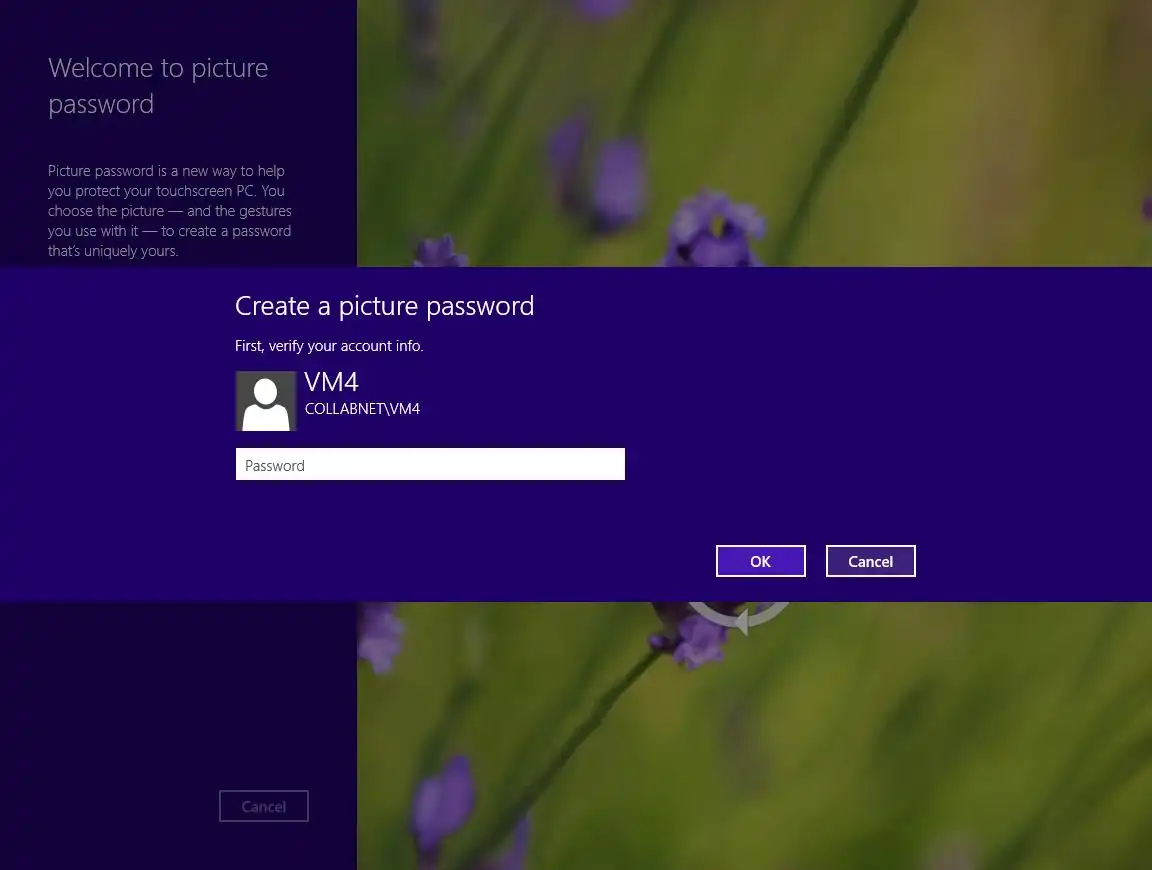The image size is (1152, 870).
Task: Click the Password input field
Action: 430,464
